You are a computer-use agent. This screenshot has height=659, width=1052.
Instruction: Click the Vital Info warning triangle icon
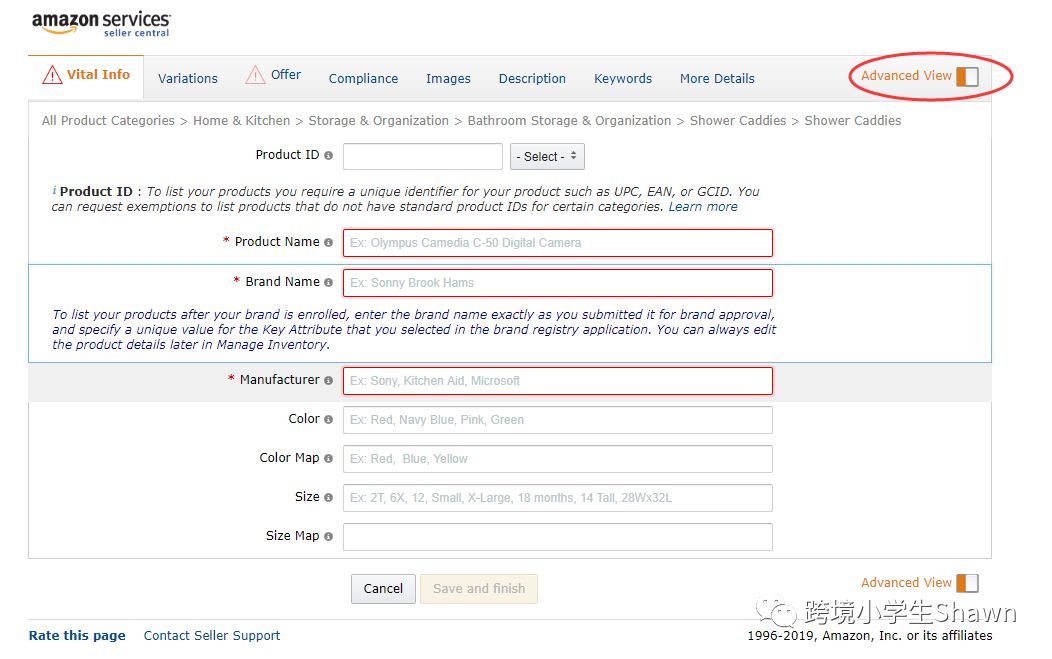[52, 74]
